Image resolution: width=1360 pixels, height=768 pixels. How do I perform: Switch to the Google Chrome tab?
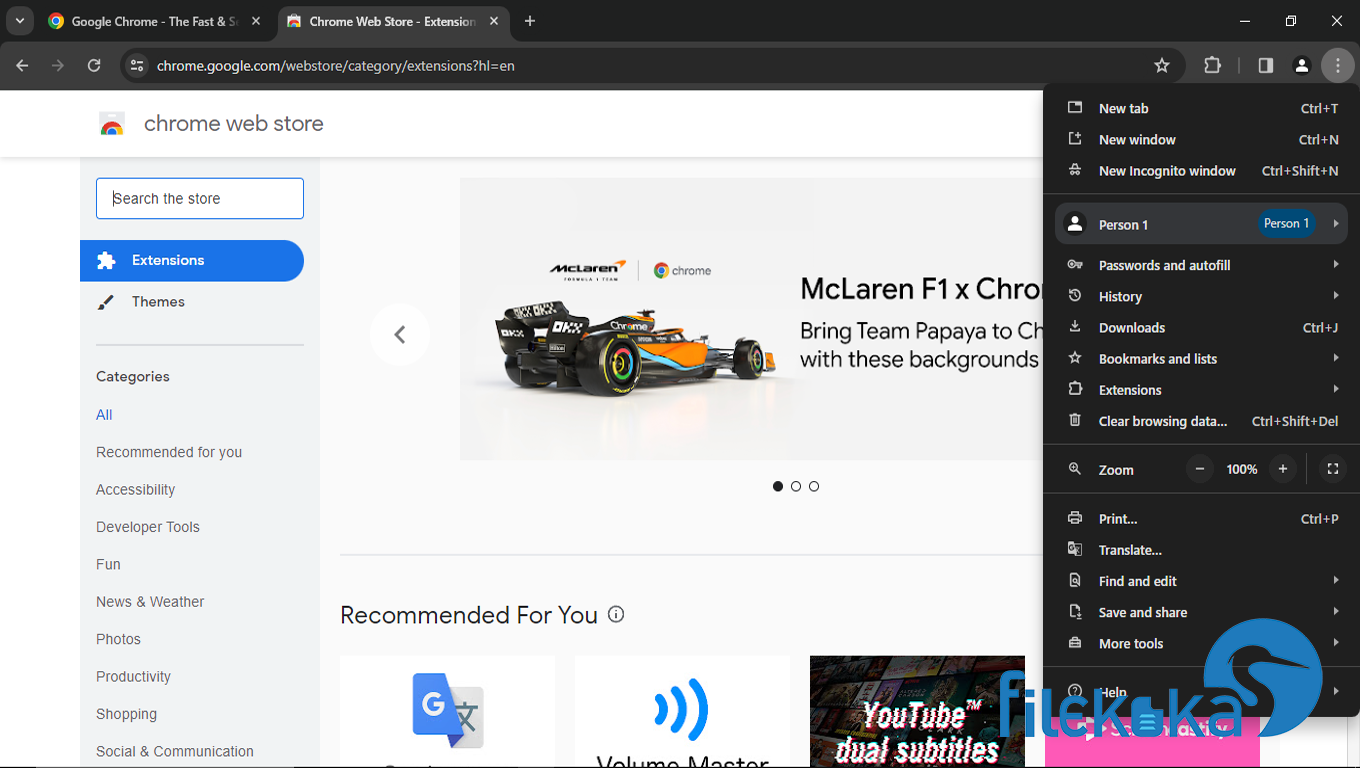tap(156, 21)
